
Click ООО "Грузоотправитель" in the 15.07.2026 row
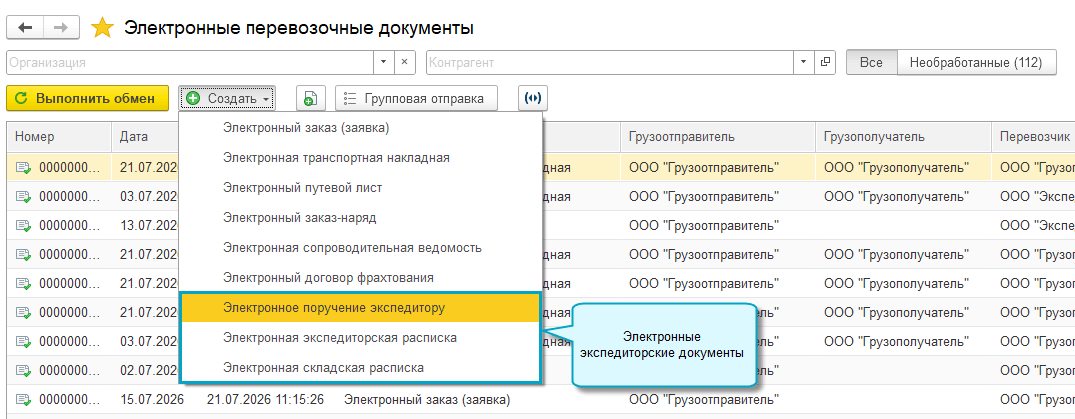click(703, 399)
